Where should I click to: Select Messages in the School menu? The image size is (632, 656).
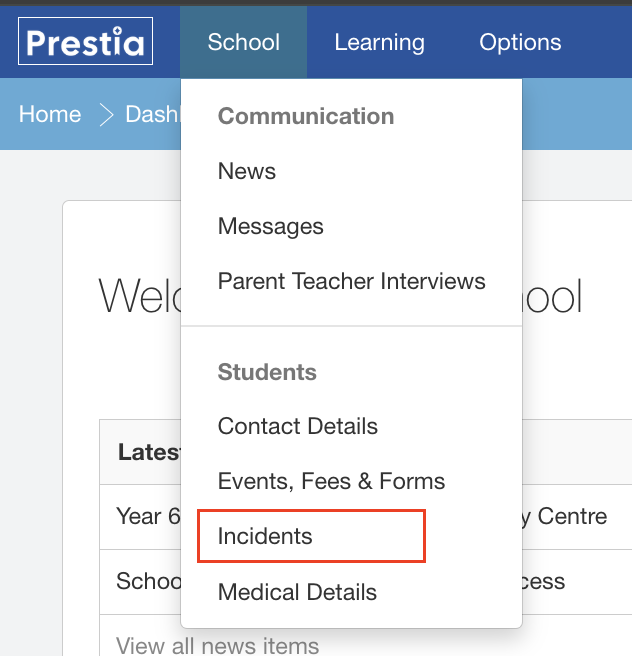[x=271, y=226]
